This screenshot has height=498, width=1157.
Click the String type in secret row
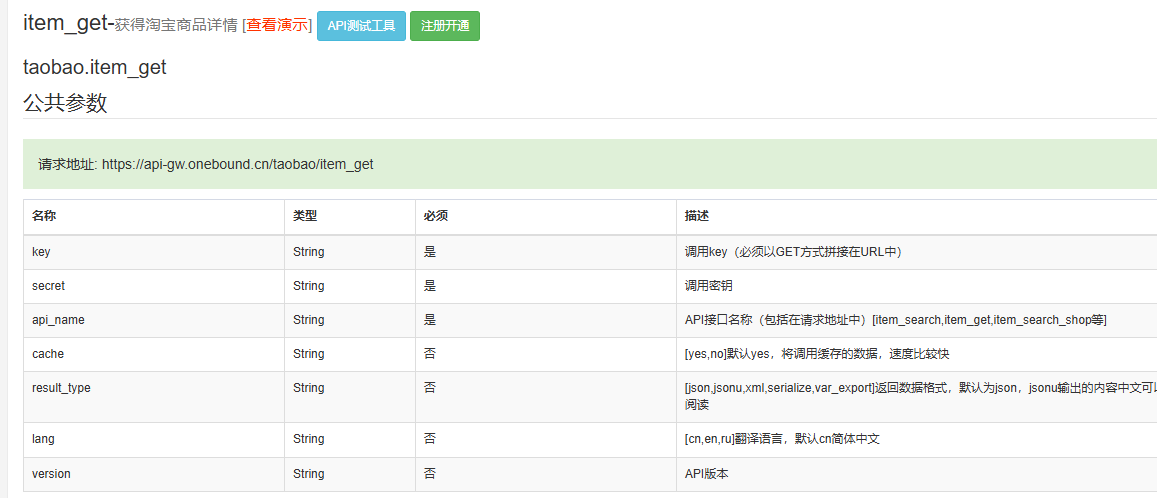point(308,286)
